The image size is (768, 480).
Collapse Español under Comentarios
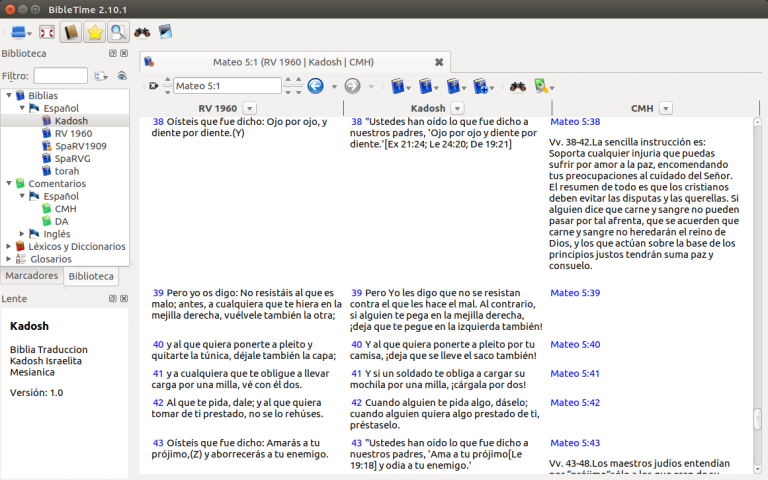[22, 196]
